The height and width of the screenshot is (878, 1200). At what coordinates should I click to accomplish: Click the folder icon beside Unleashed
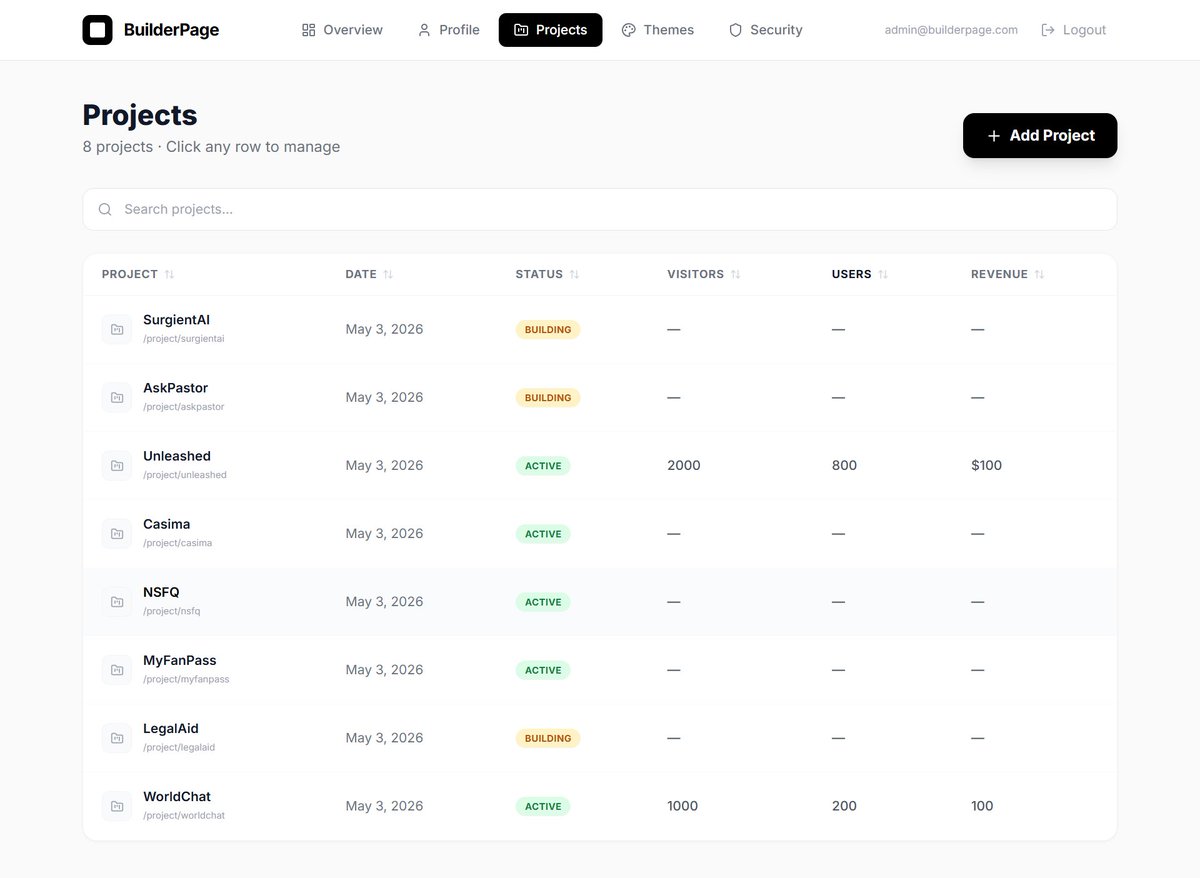pos(117,465)
